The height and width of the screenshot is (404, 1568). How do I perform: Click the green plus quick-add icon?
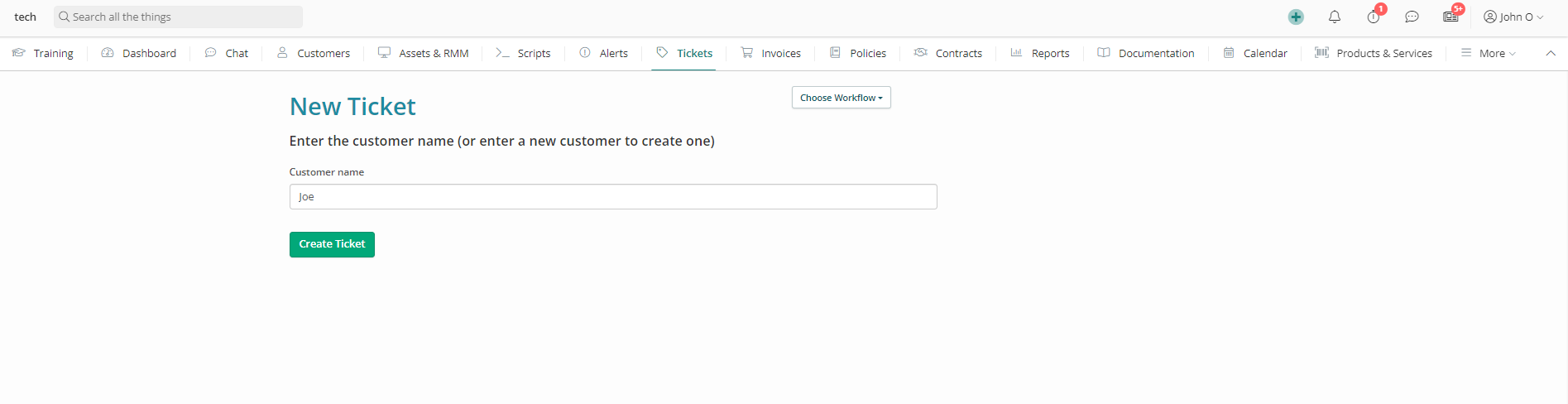pyautogui.click(x=1296, y=17)
